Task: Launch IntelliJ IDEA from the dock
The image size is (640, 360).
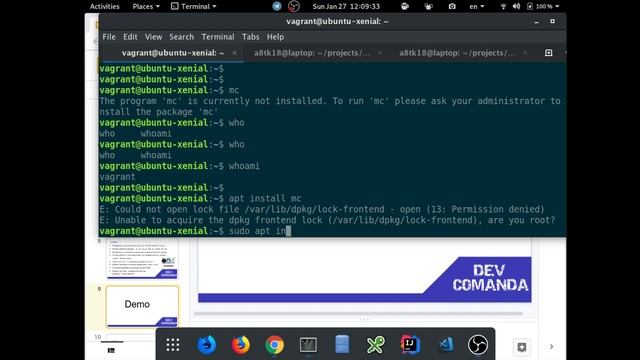Action: (410, 345)
